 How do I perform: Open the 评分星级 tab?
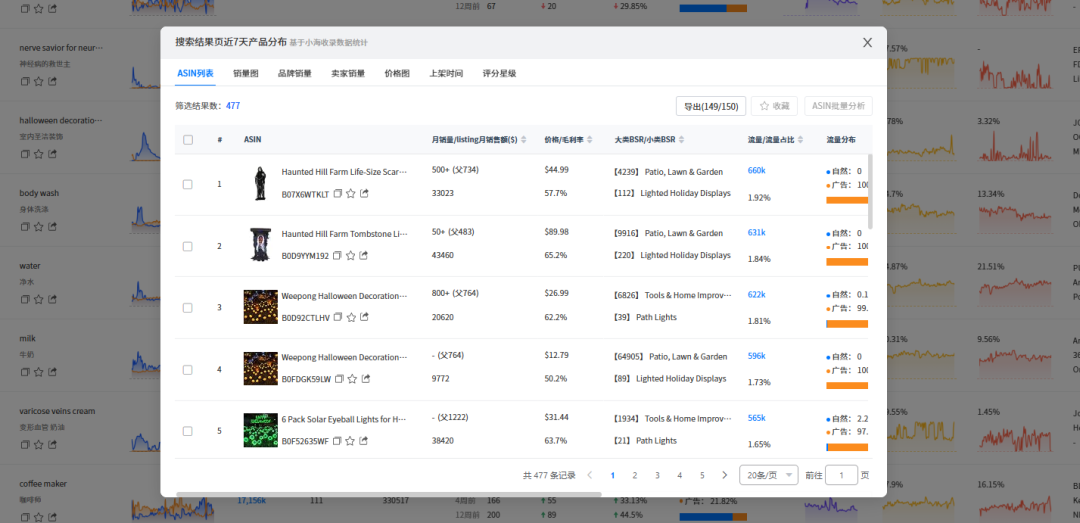499,73
